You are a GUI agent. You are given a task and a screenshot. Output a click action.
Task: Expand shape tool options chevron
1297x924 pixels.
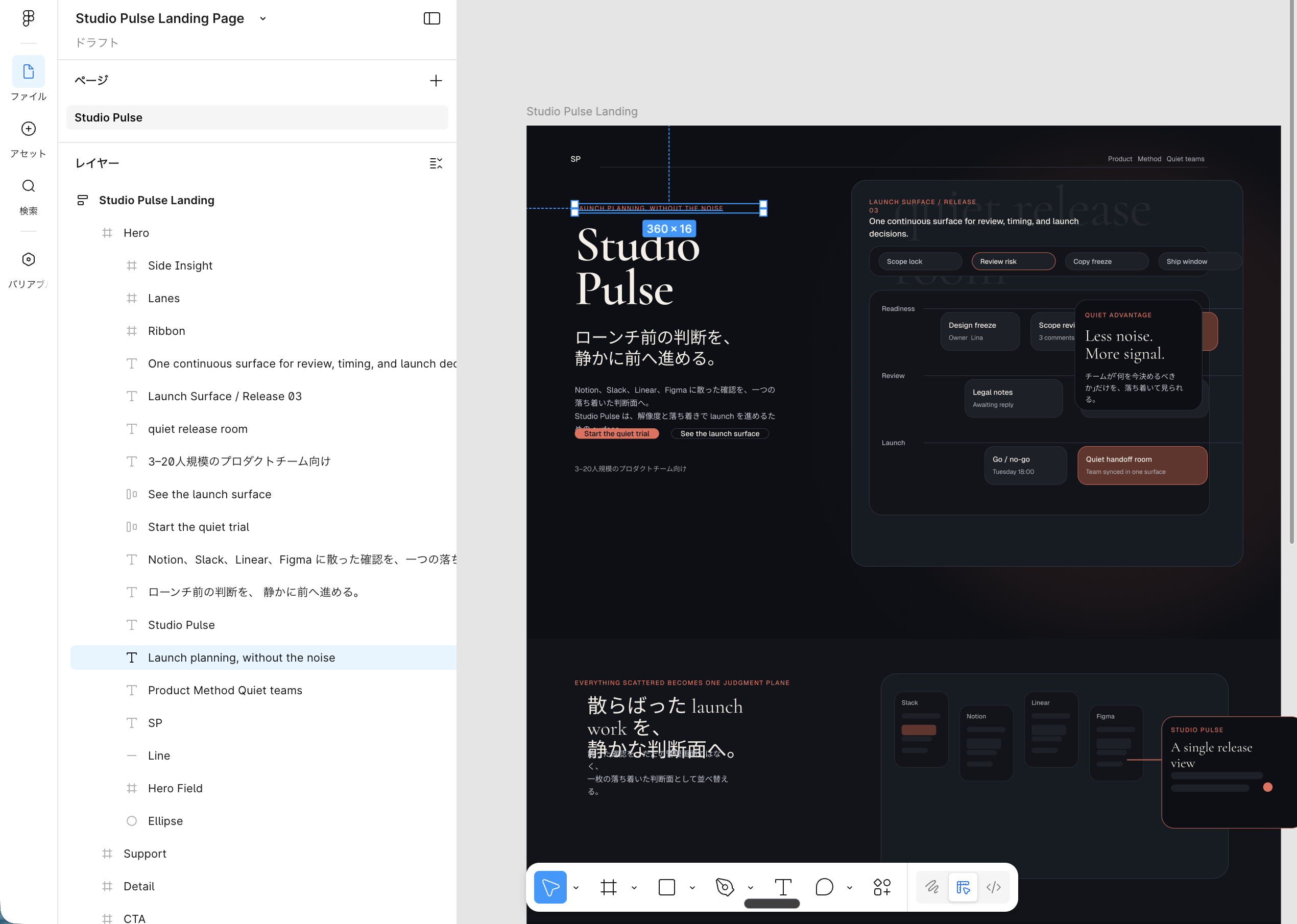point(692,888)
